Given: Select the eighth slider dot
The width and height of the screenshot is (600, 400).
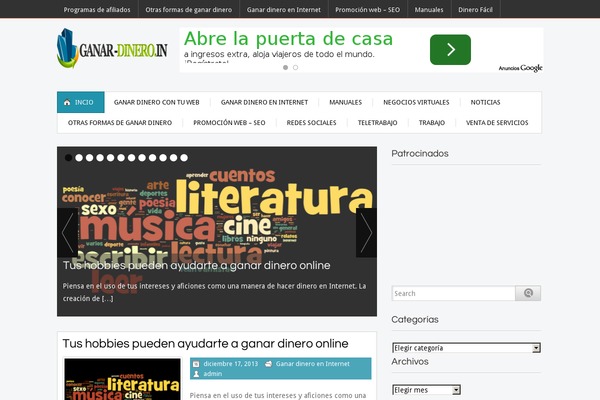Looking at the screenshot, I should tap(142, 158).
